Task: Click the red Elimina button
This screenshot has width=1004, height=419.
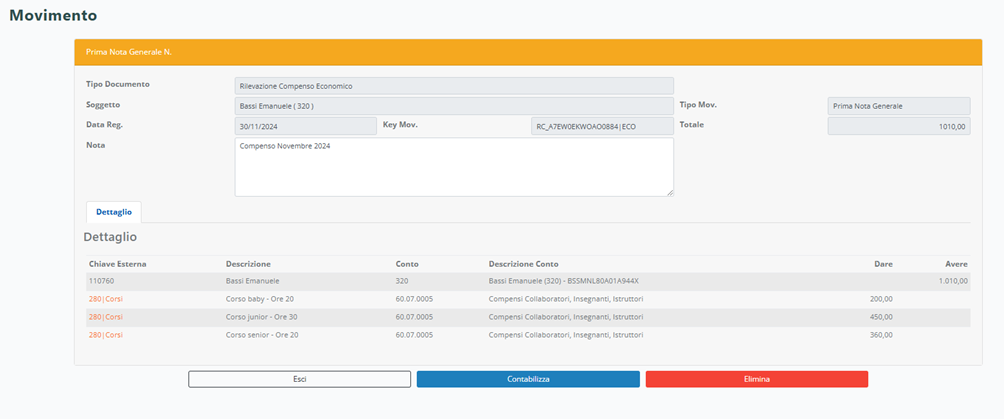Action: click(x=756, y=379)
